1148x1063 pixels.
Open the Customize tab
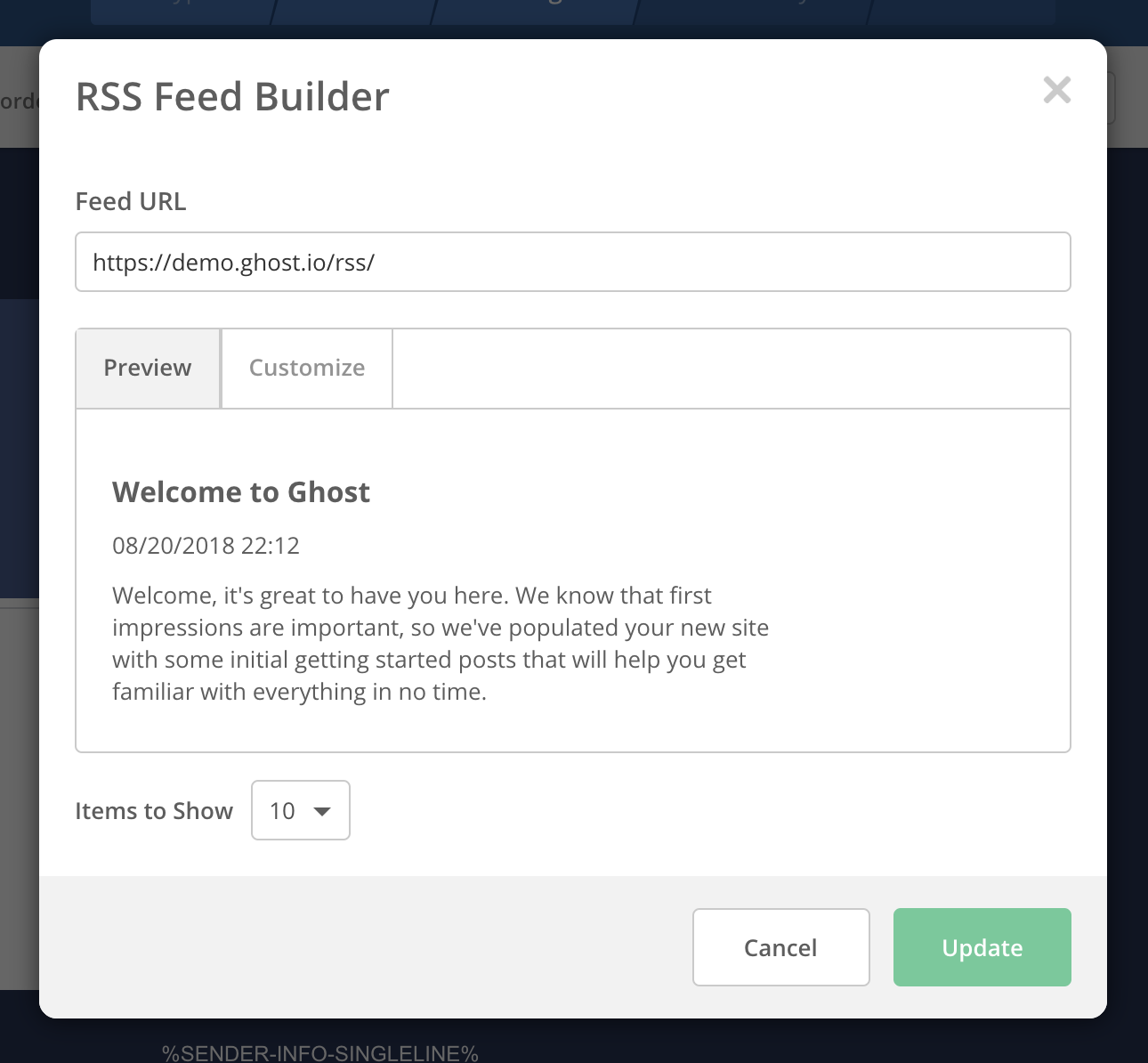[x=307, y=368]
